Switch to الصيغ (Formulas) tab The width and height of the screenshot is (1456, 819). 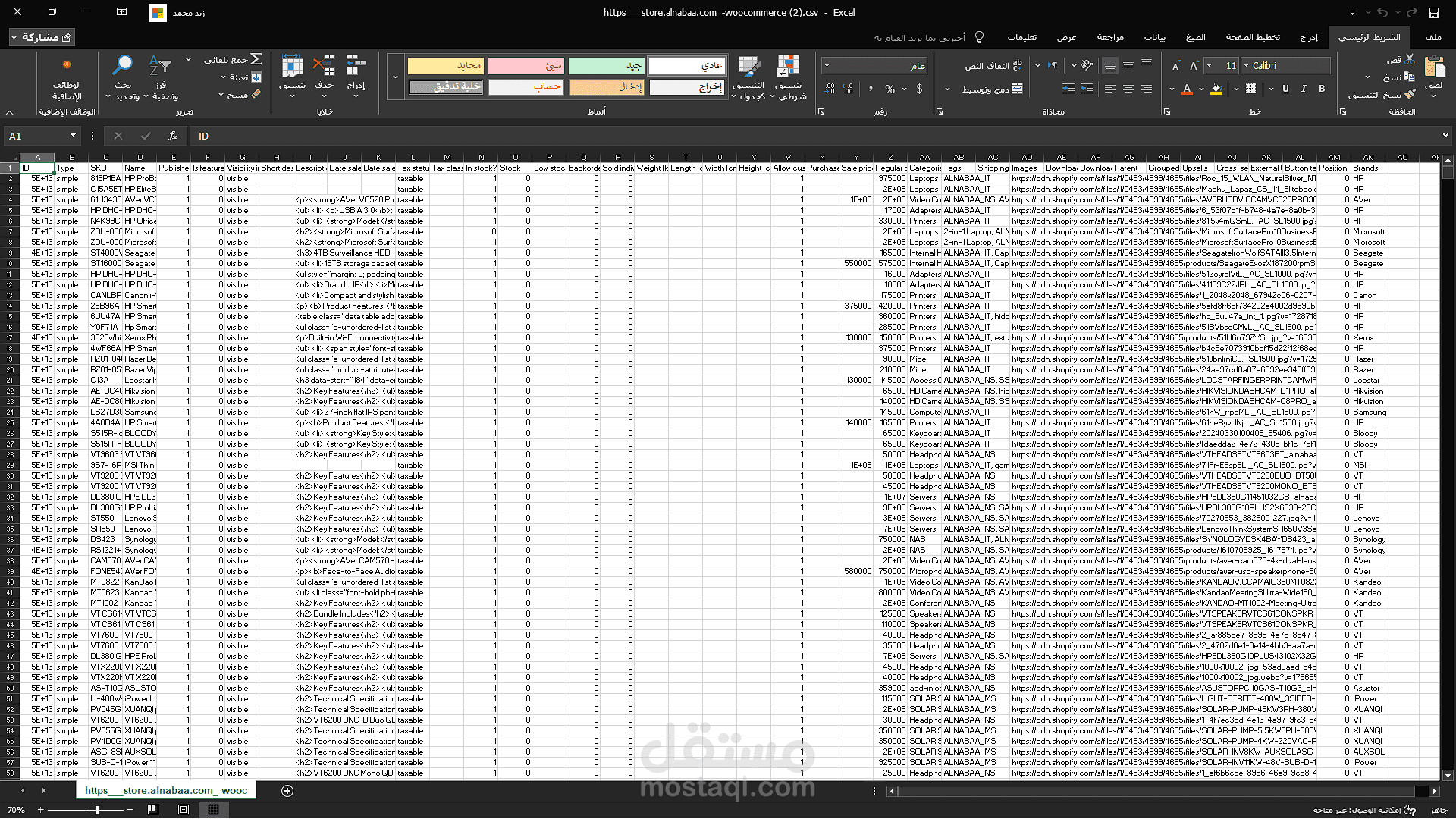(1196, 37)
